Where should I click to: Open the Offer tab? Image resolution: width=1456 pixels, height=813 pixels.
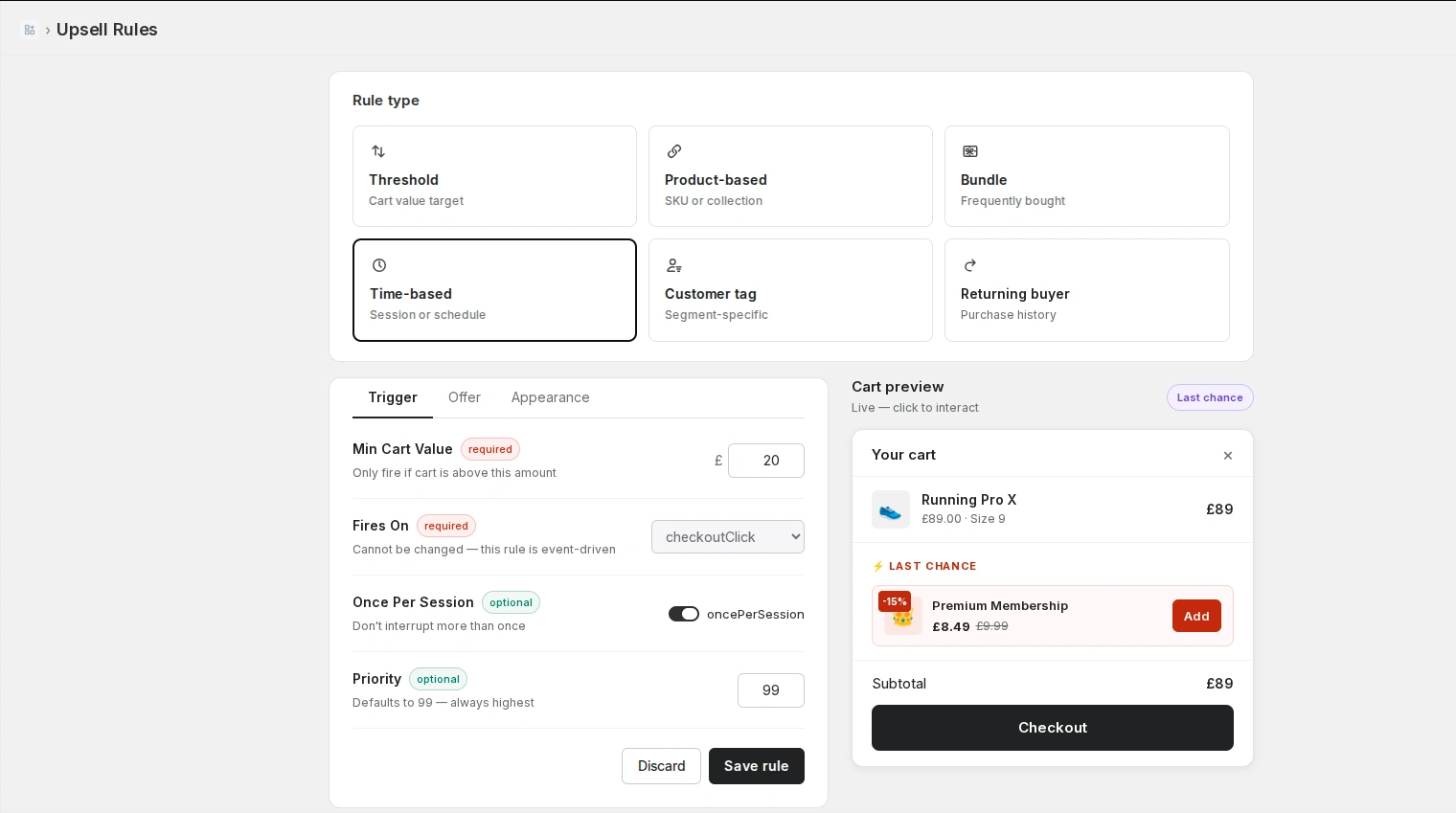click(465, 397)
